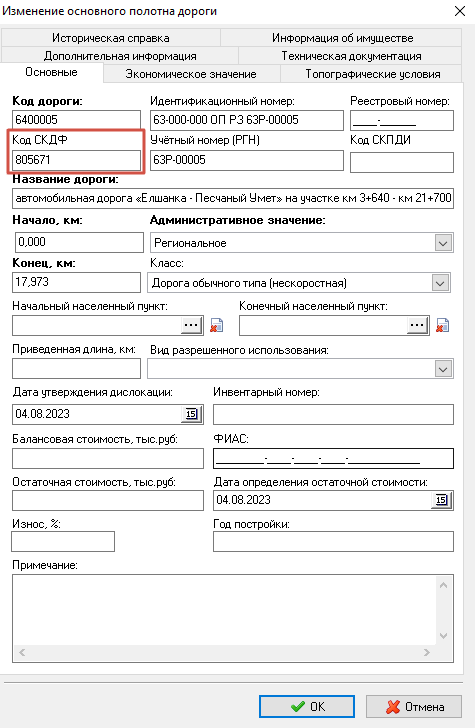Select the Основные tab
This screenshot has height=728, width=475.
pyautogui.click(x=52, y=72)
